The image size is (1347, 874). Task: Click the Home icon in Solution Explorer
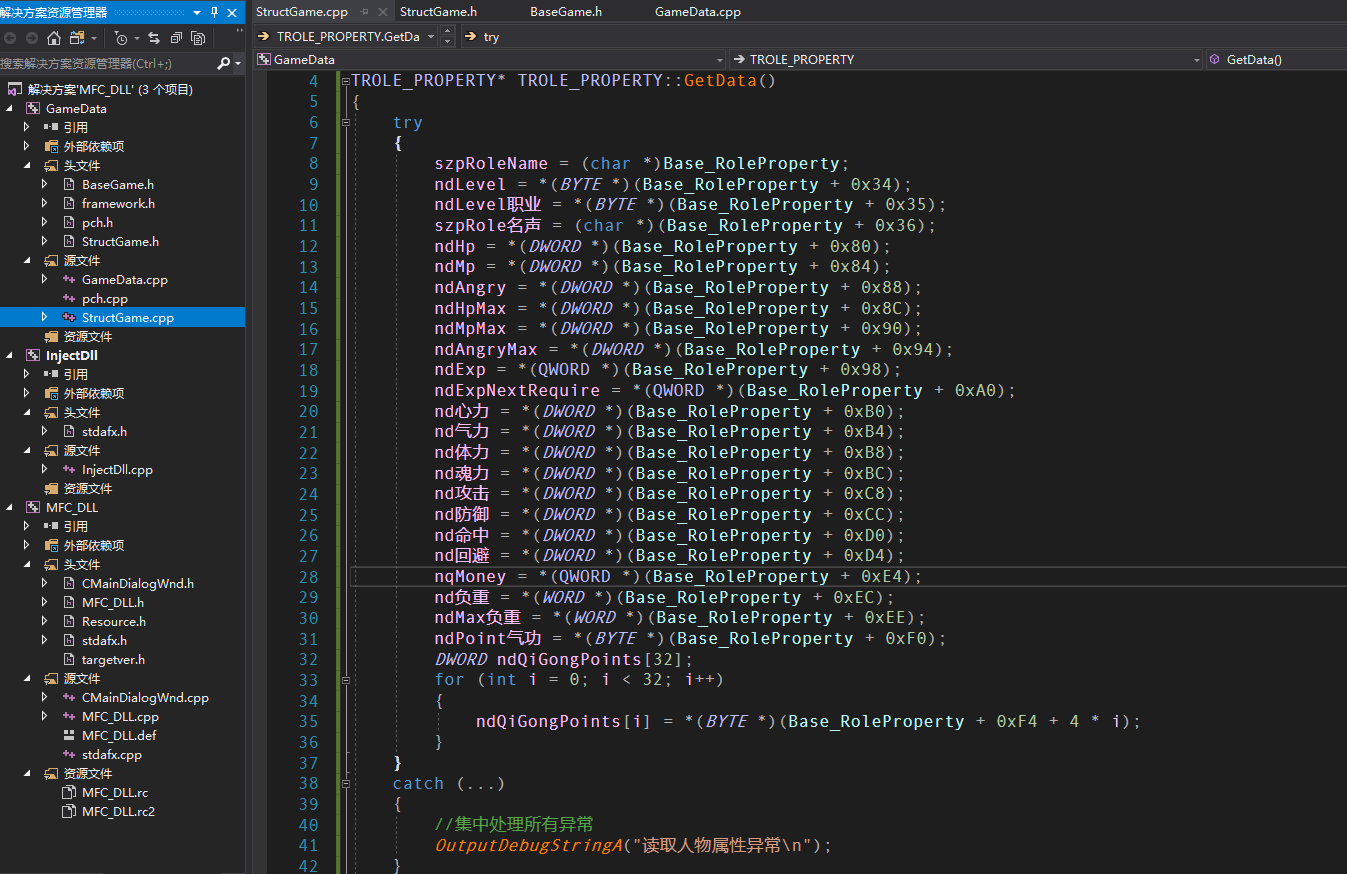pyautogui.click(x=53, y=38)
